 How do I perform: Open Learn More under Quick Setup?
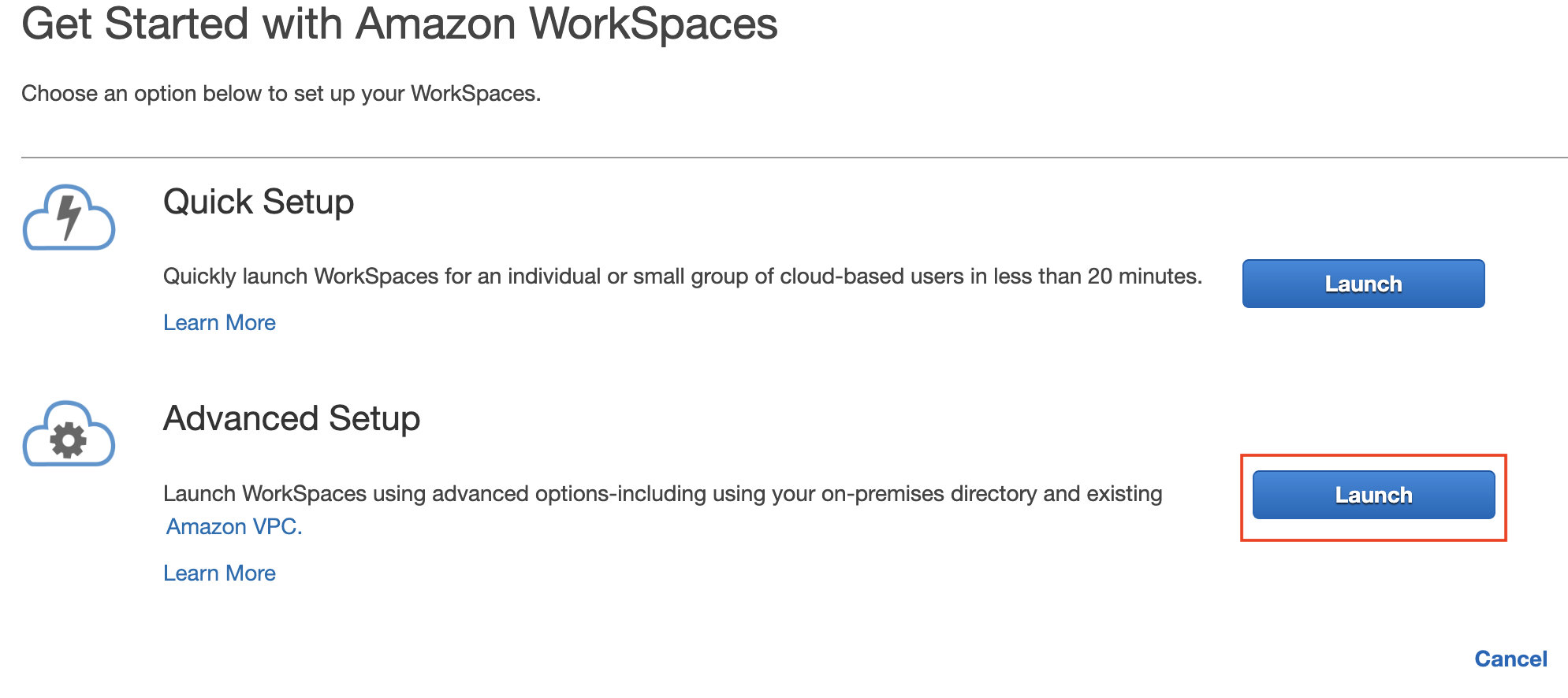[219, 323]
